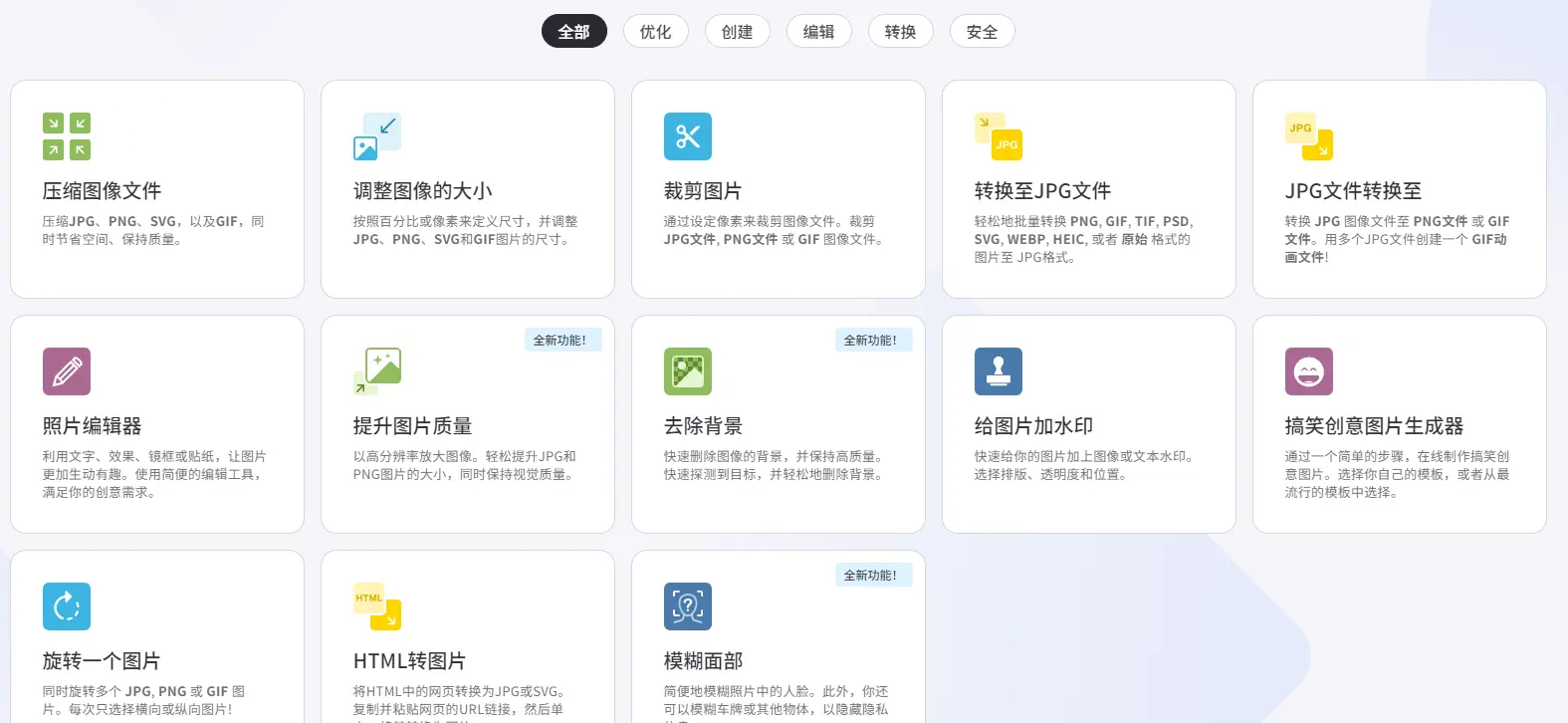
Task: Click the 转换 JPG 图像文件至 PNG文件 description
Action: tap(1397, 239)
